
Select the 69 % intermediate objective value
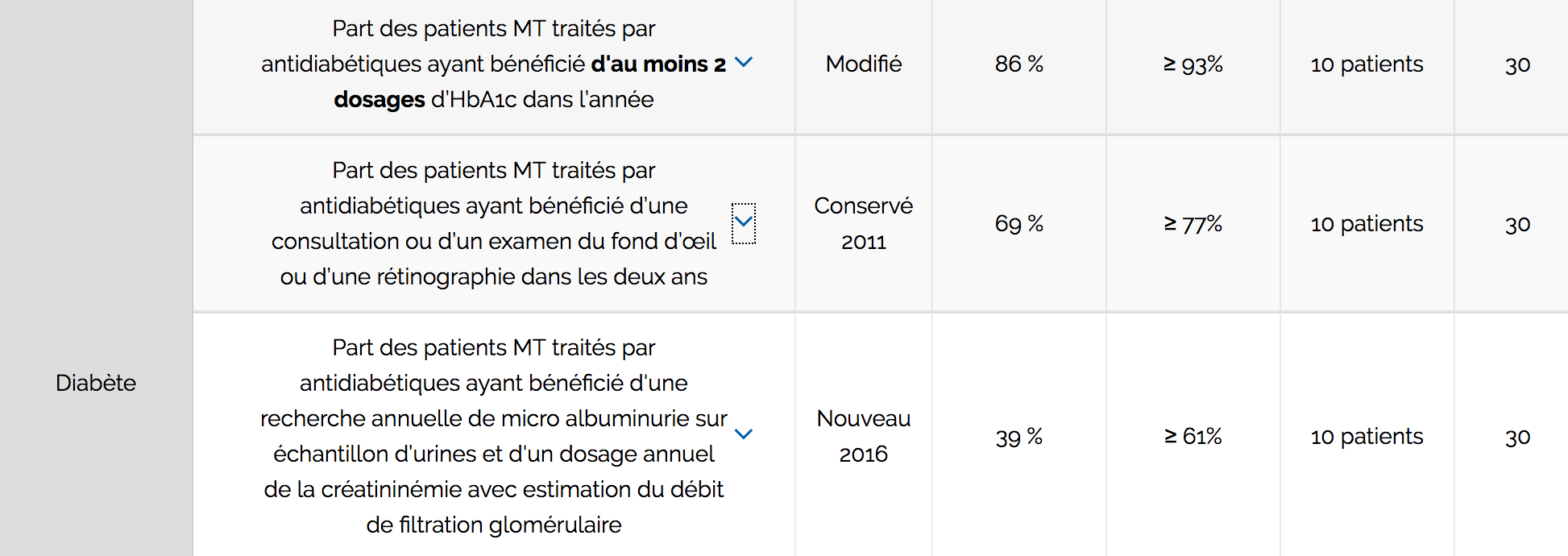click(x=1019, y=224)
